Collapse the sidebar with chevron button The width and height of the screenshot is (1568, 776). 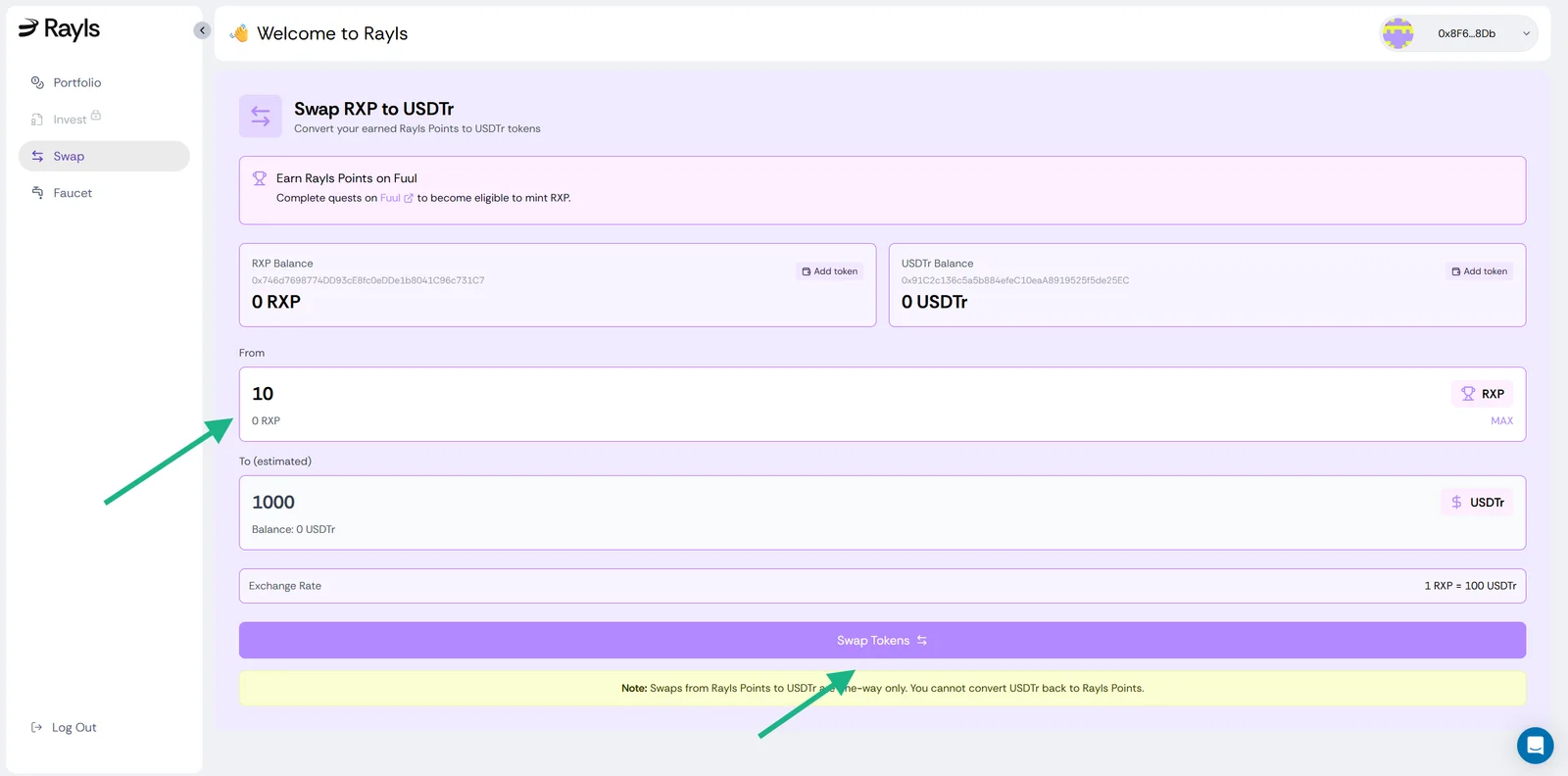(x=202, y=30)
